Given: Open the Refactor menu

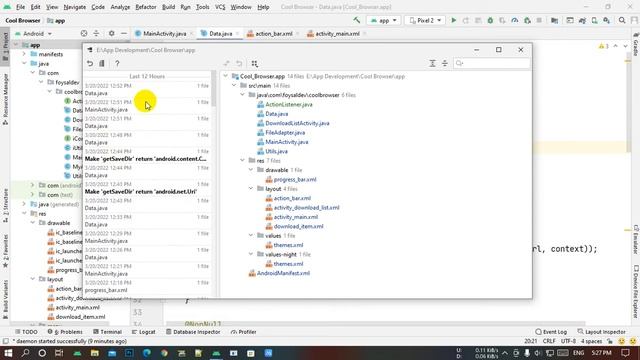Looking at the screenshot, I should pyautogui.click(x=146, y=7).
